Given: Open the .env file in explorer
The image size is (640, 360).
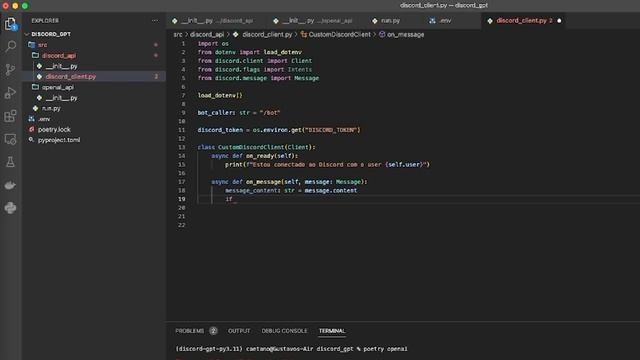Looking at the screenshot, I should pos(44,119).
